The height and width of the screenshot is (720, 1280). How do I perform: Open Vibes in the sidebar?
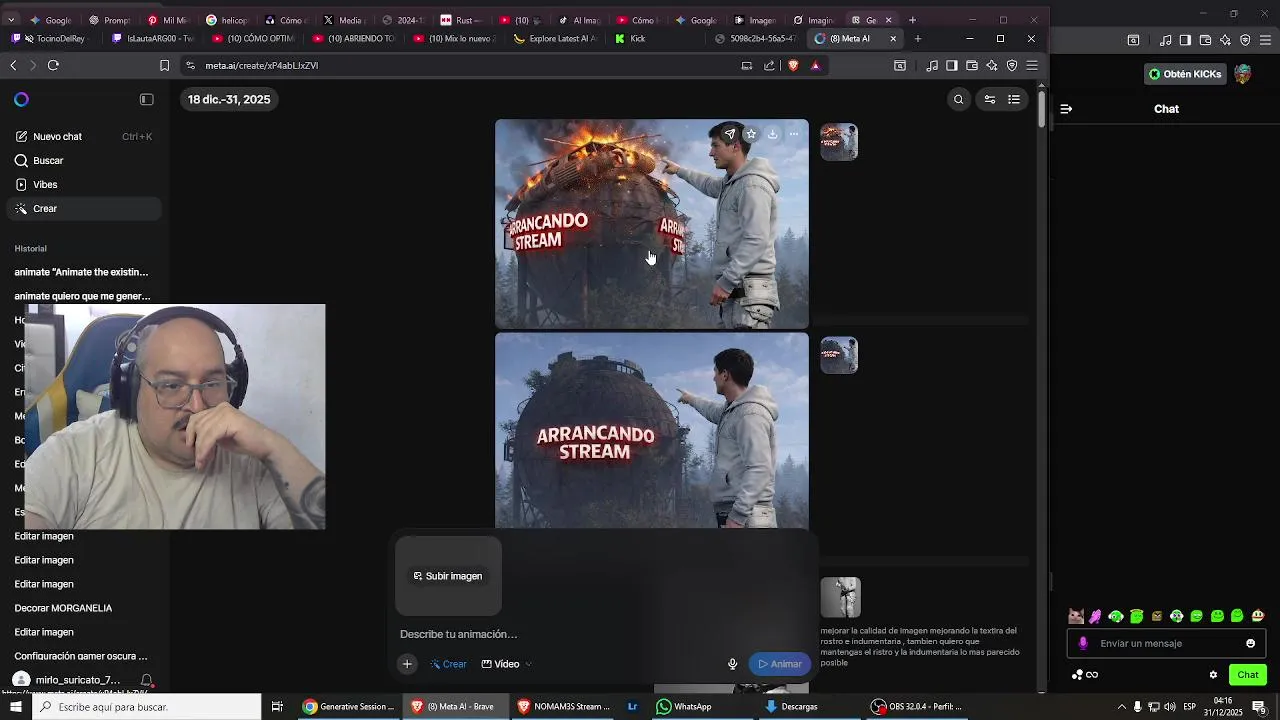tap(83, 184)
